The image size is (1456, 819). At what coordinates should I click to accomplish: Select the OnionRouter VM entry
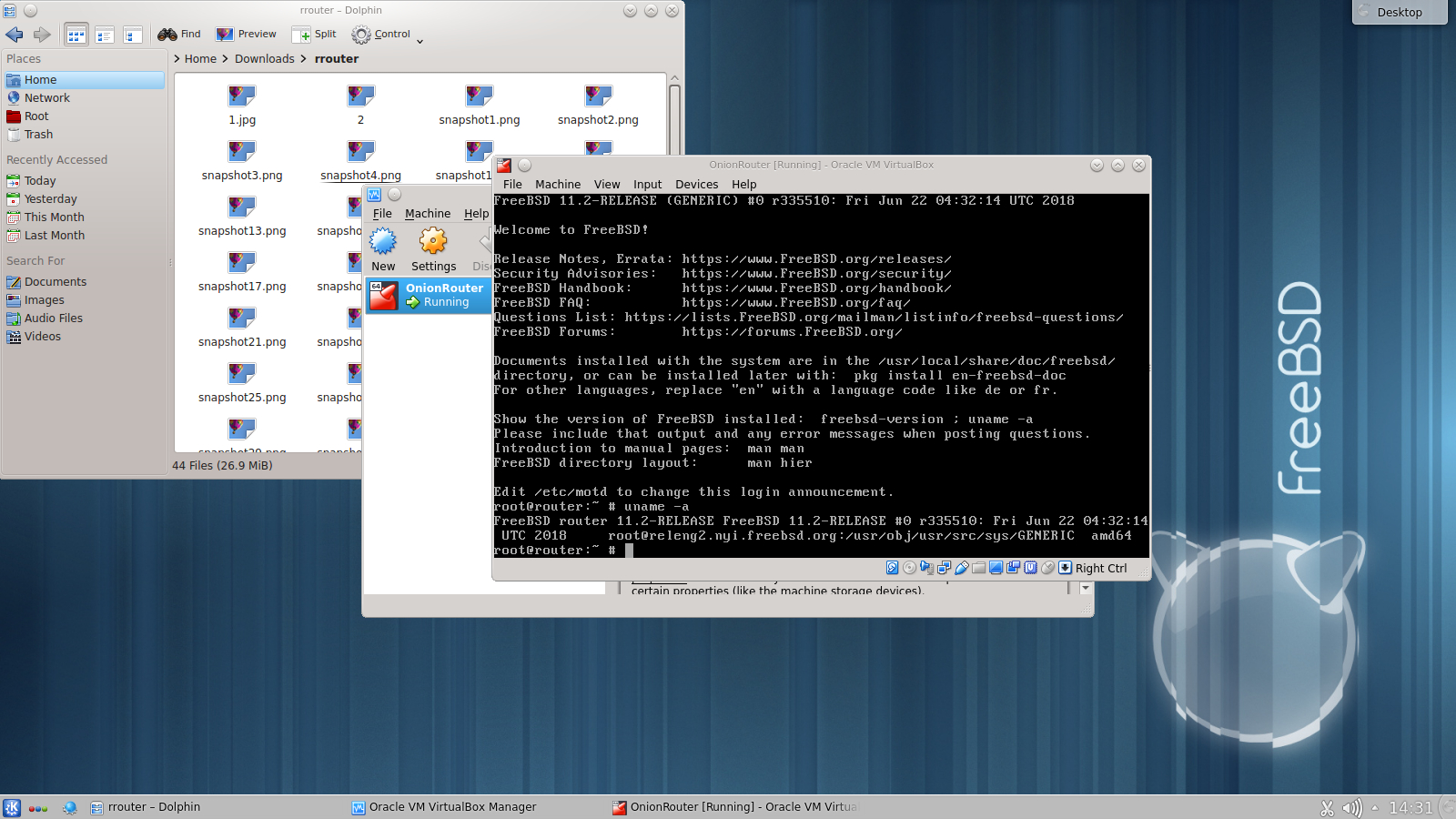[428, 296]
